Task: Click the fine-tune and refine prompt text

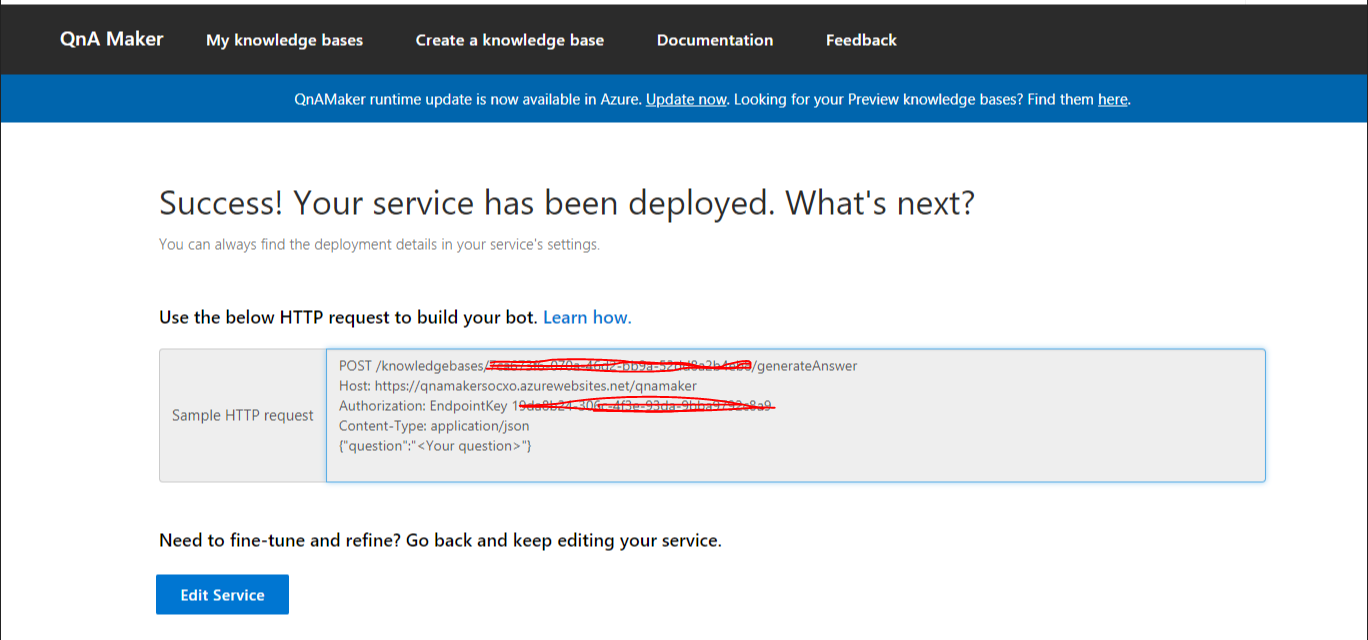Action: pyautogui.click(x=440, y=540)
